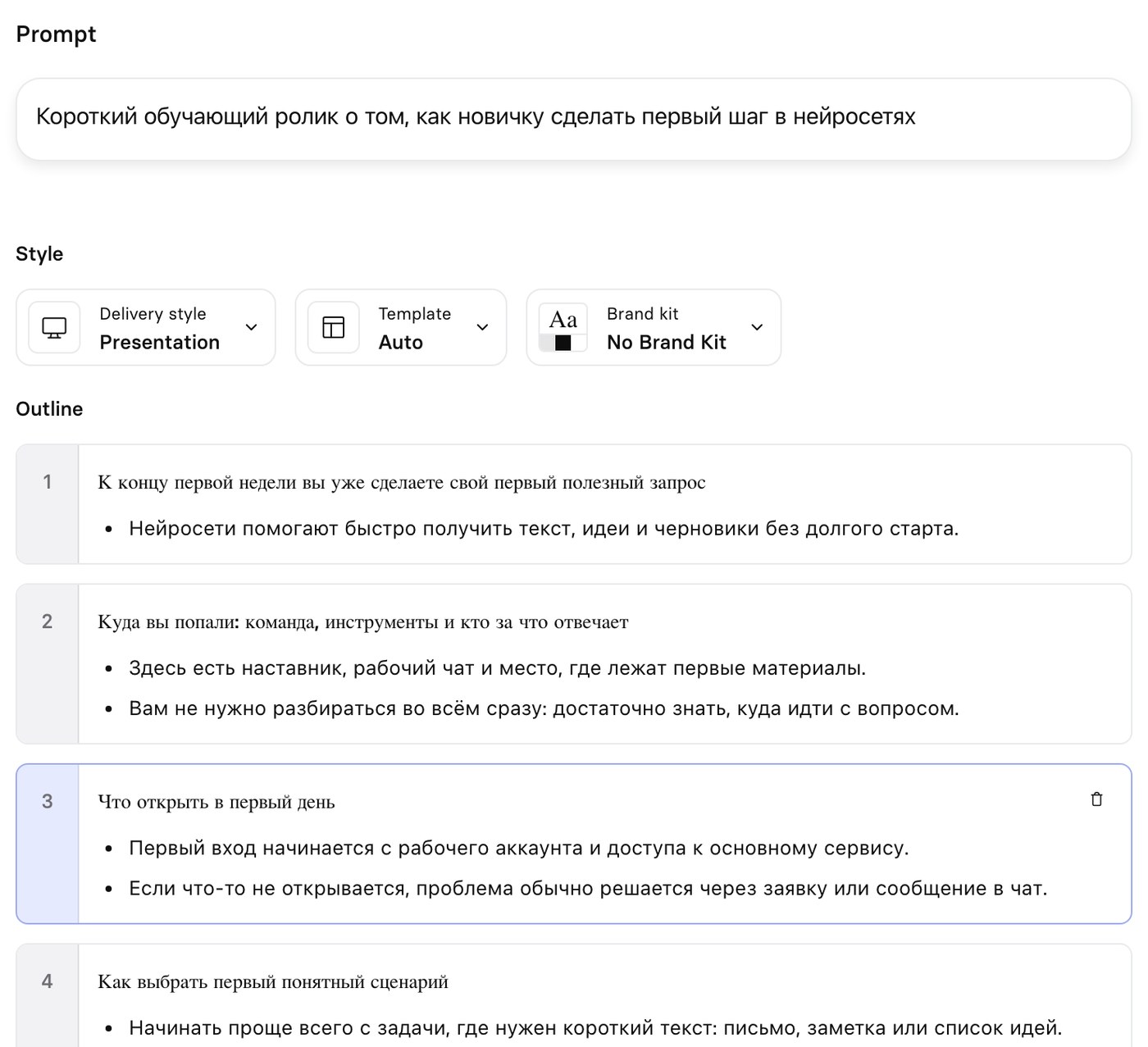Click the Template layout icon
The image size is (1148, 1047).
pos(334,327)
